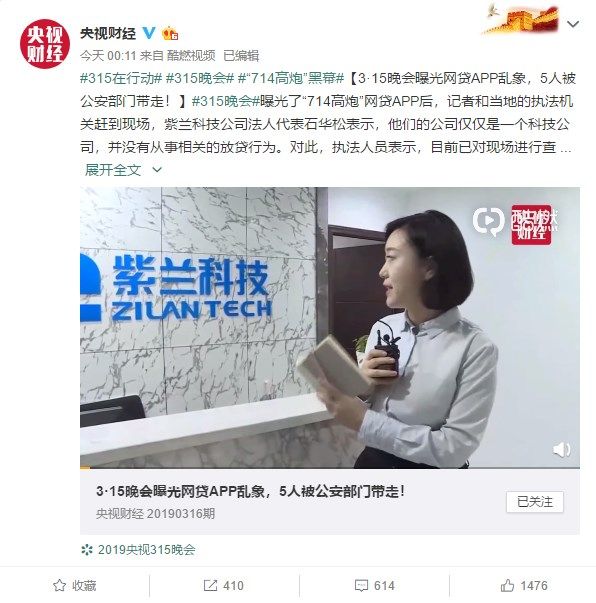The width and height of the screenshot is (596, 603).
Task: Click the 央视财经 account name
Action: tap(108, 33)
